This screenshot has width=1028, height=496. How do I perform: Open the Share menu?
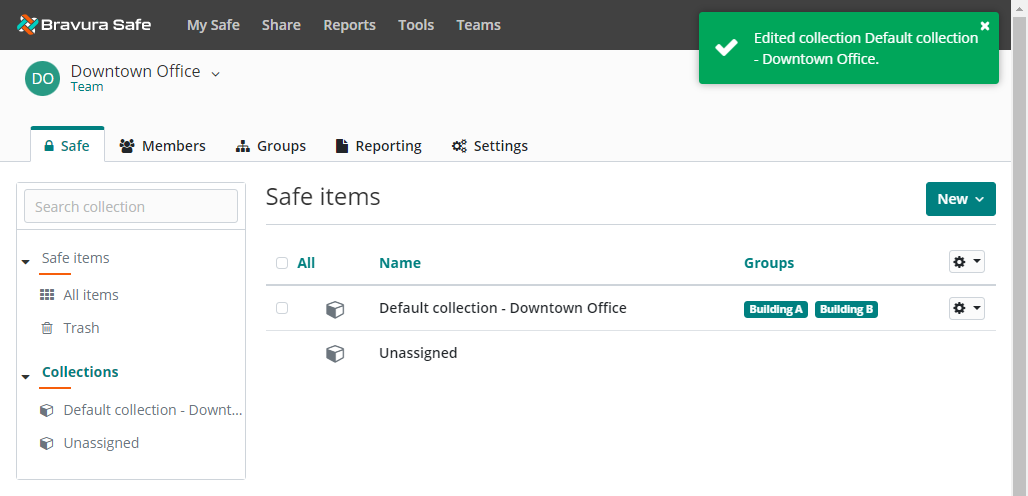(281, 25)
